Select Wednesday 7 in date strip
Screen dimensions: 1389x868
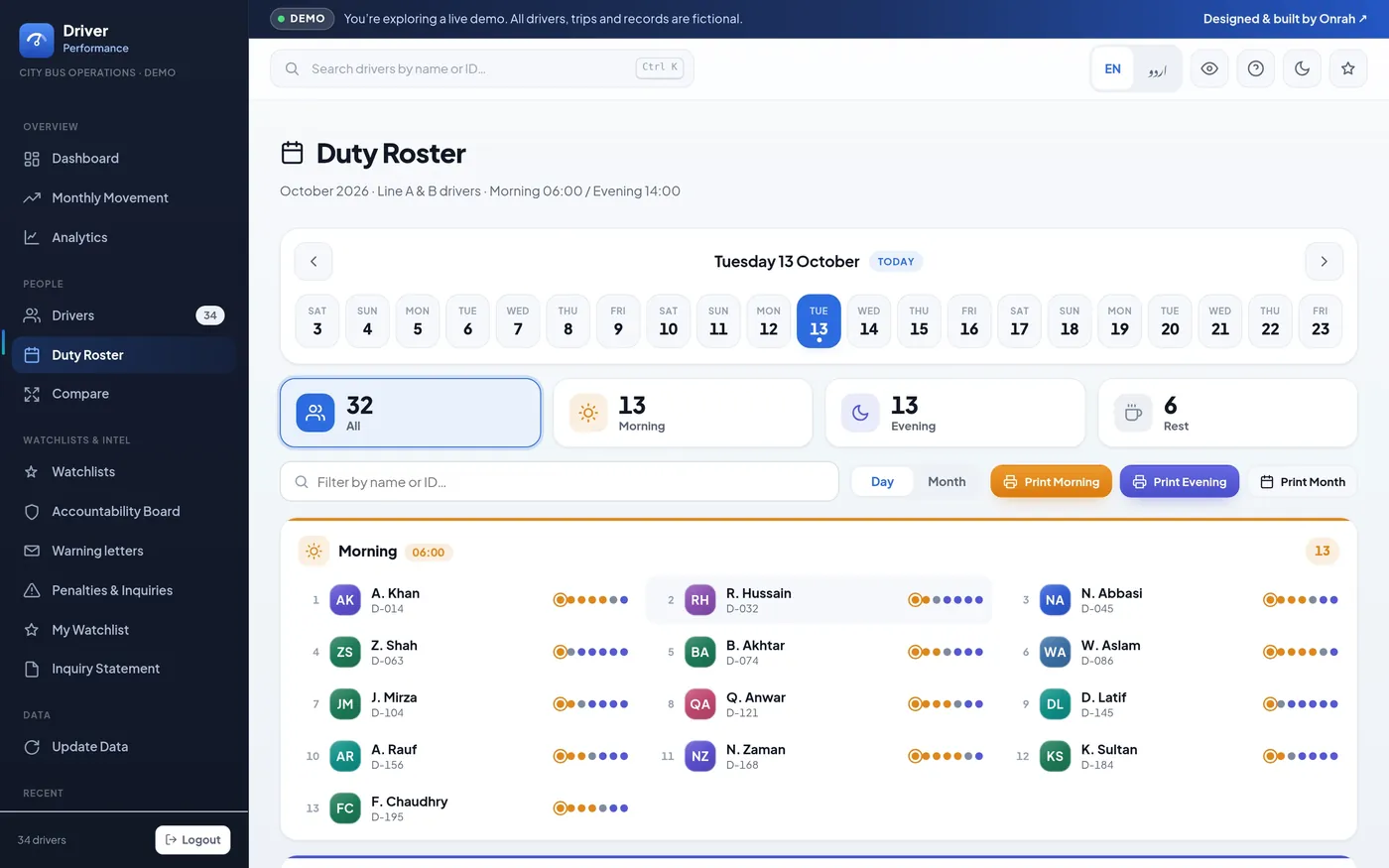pos(518,321)
